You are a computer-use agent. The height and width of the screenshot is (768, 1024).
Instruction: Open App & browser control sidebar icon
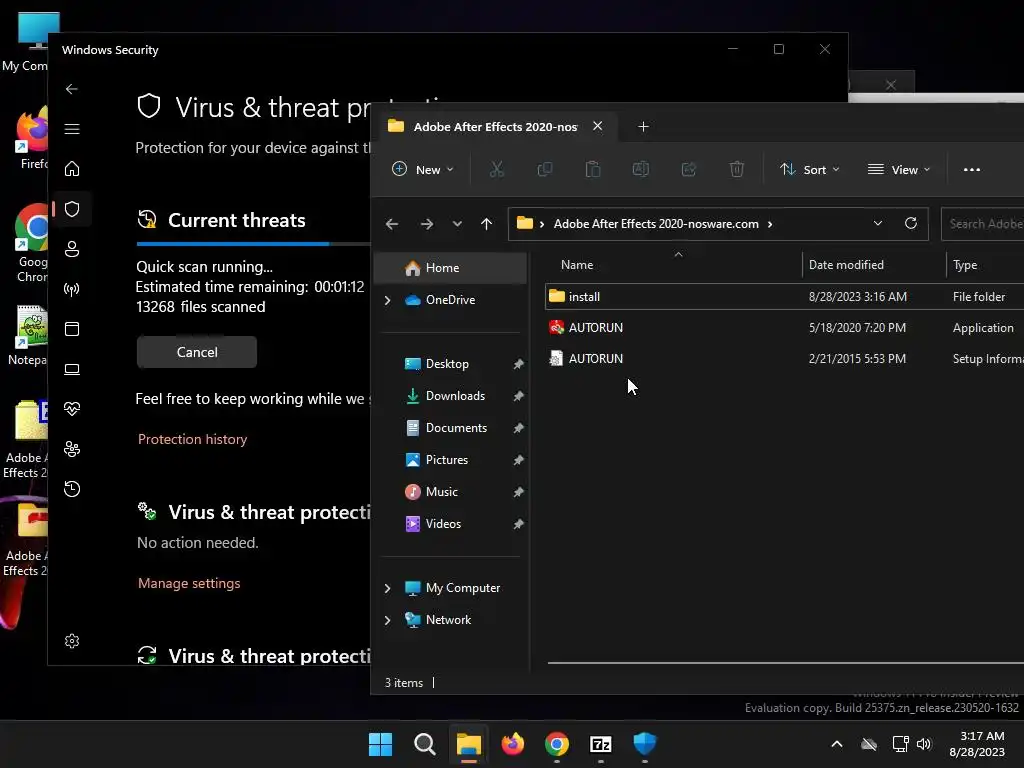pyautogui.click(x=72, y=329)
